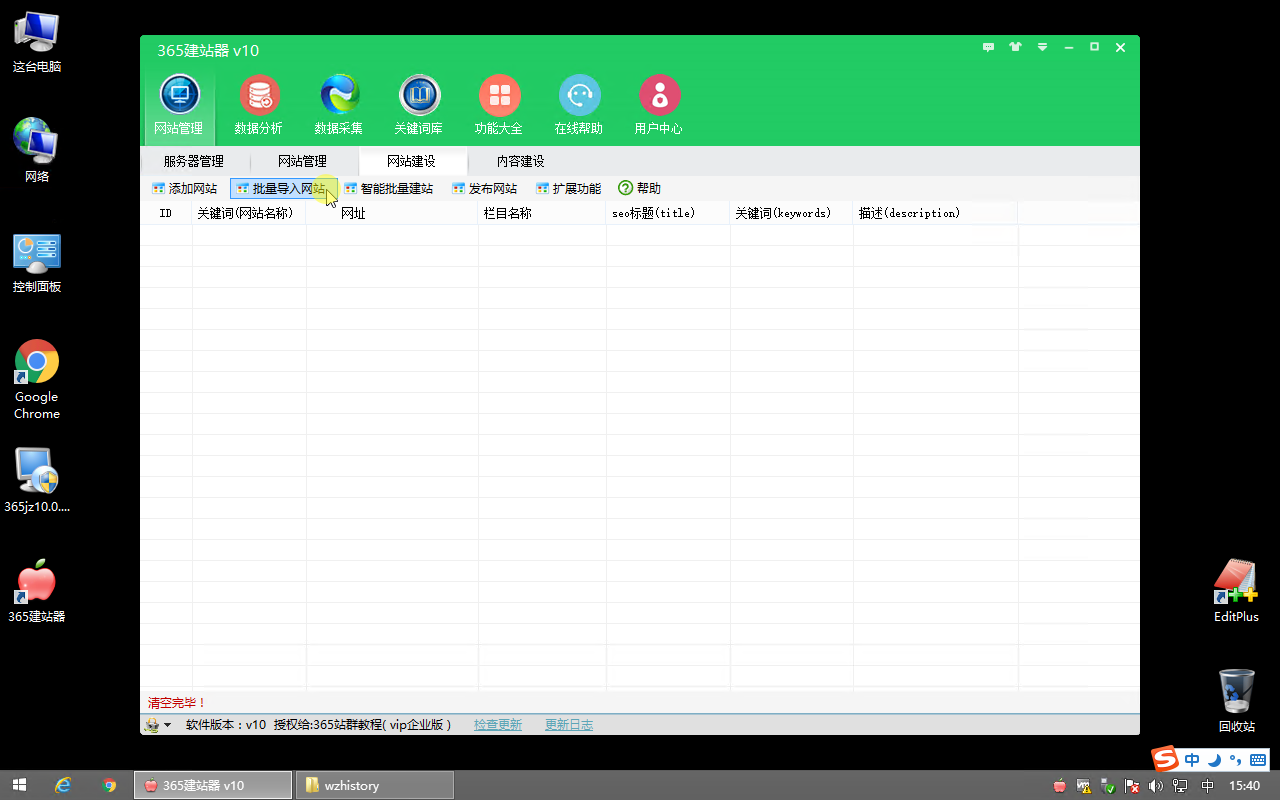The image size is (1280, 800).
Task: Click the ID column header
Action: coord(166,213)
